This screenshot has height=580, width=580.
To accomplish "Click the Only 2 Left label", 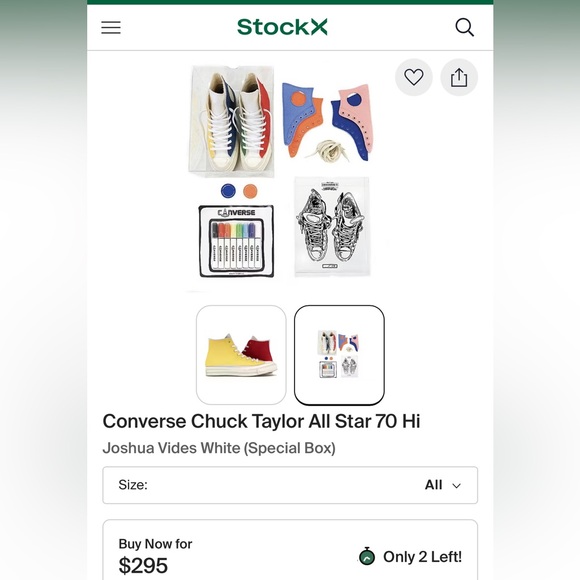I will (422, 557).
